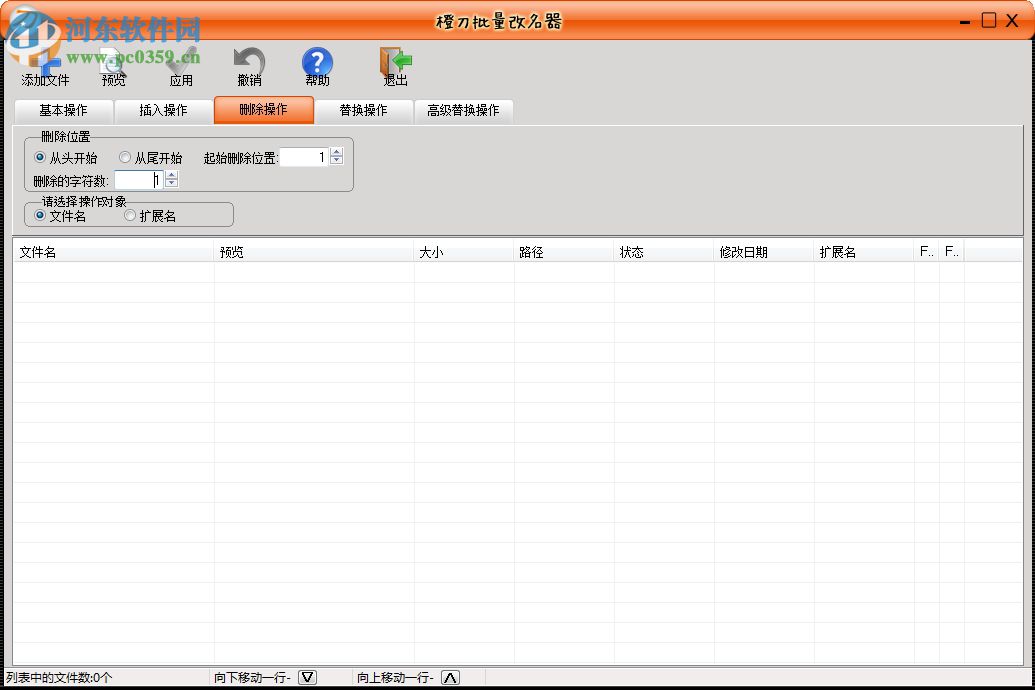Open 帮助 via the question mark icon
The width and height of the screenshot is (1035, 690).
tap(317, 62)
